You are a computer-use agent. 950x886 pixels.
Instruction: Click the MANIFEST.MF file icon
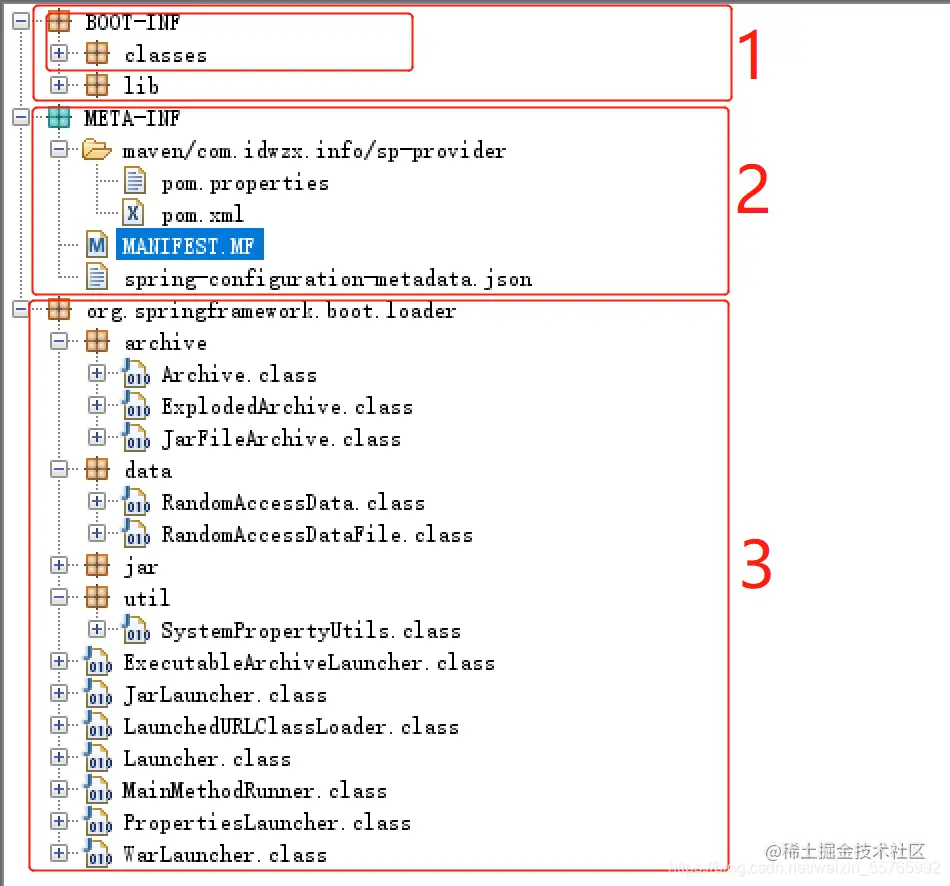coord(97,245)
